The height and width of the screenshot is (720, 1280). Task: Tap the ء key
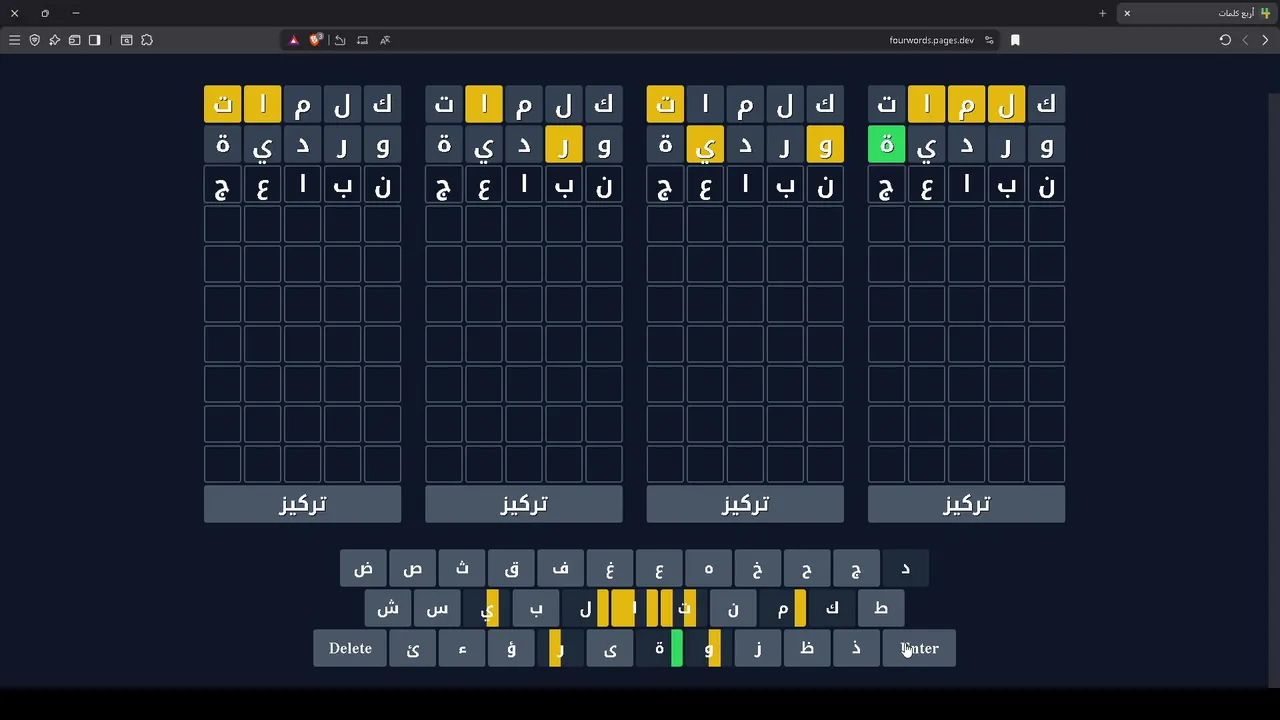click(462, 648)
